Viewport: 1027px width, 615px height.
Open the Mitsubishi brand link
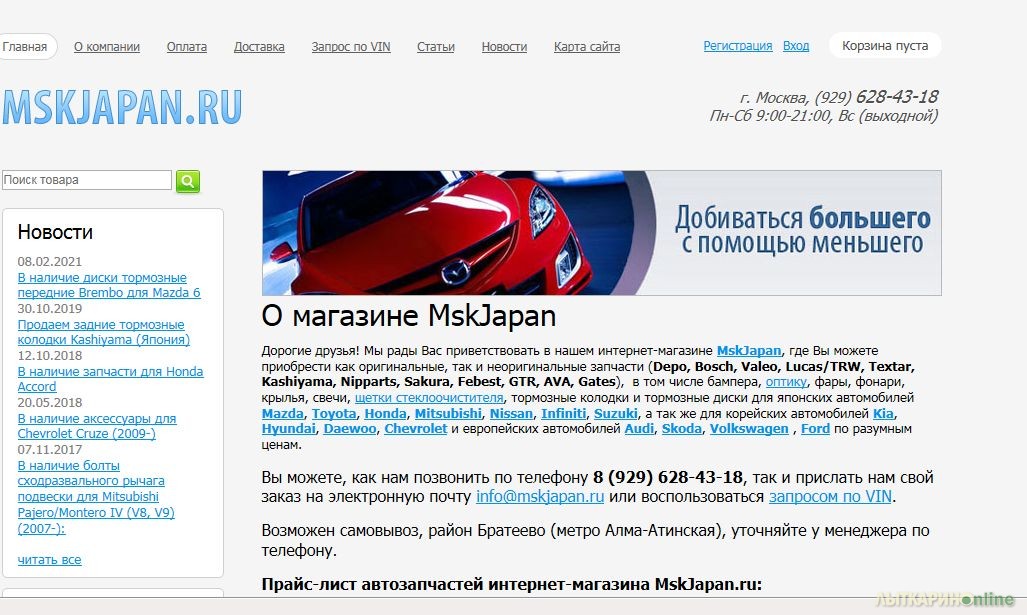click(x=448, y=413)
